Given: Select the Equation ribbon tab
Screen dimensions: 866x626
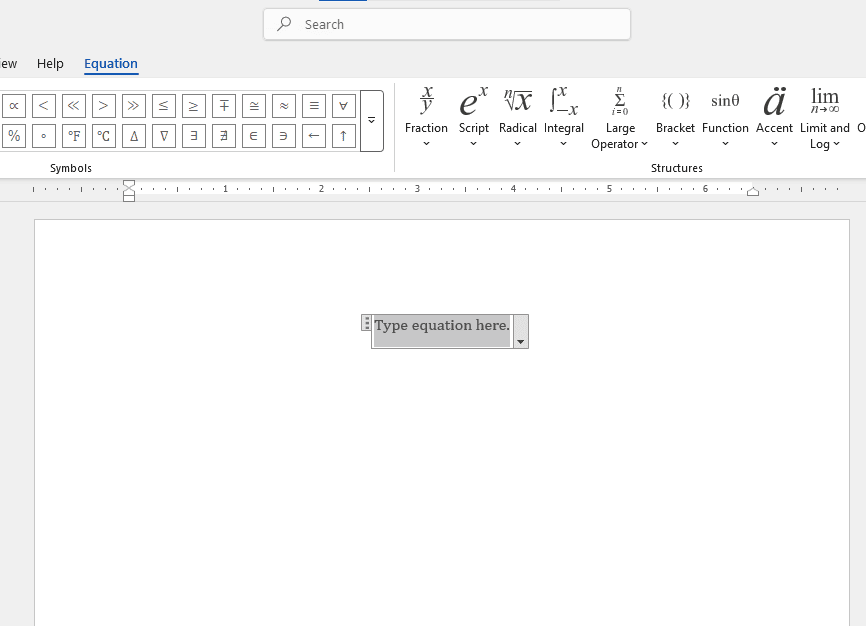Looking at the screenshot, I should point(111,64).
